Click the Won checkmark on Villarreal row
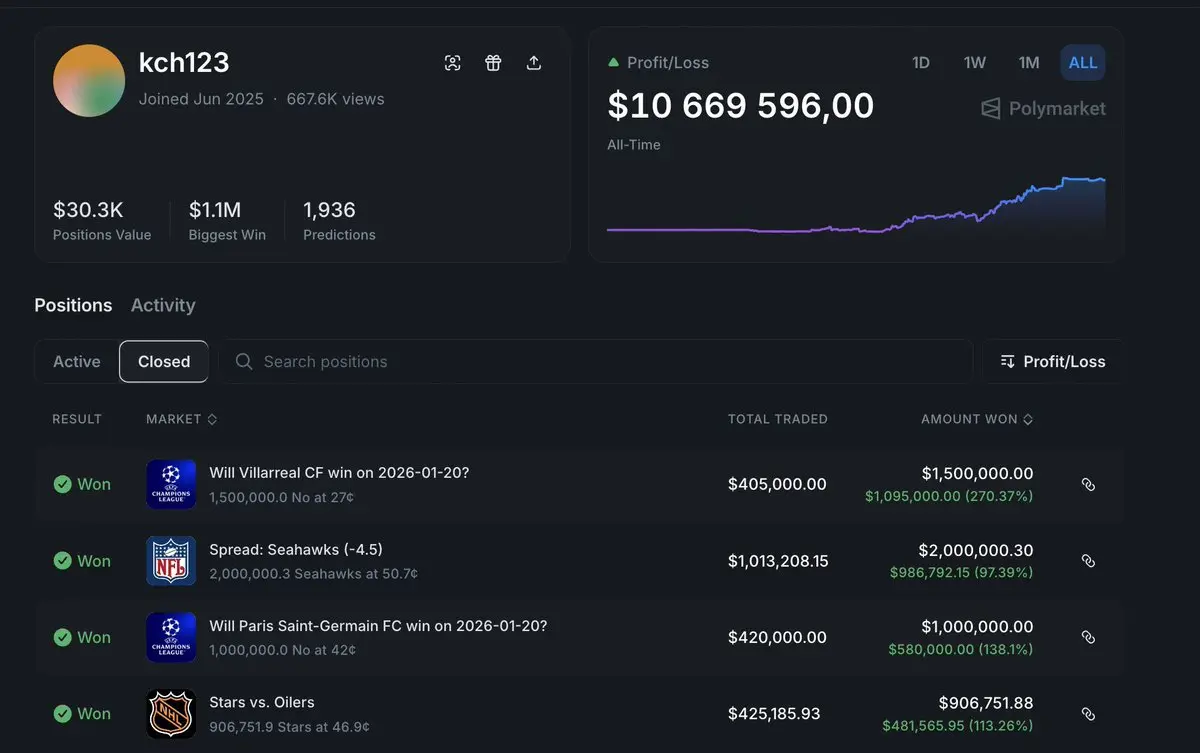Viewport: 1200px width, 753px height. tap(62, 484)
